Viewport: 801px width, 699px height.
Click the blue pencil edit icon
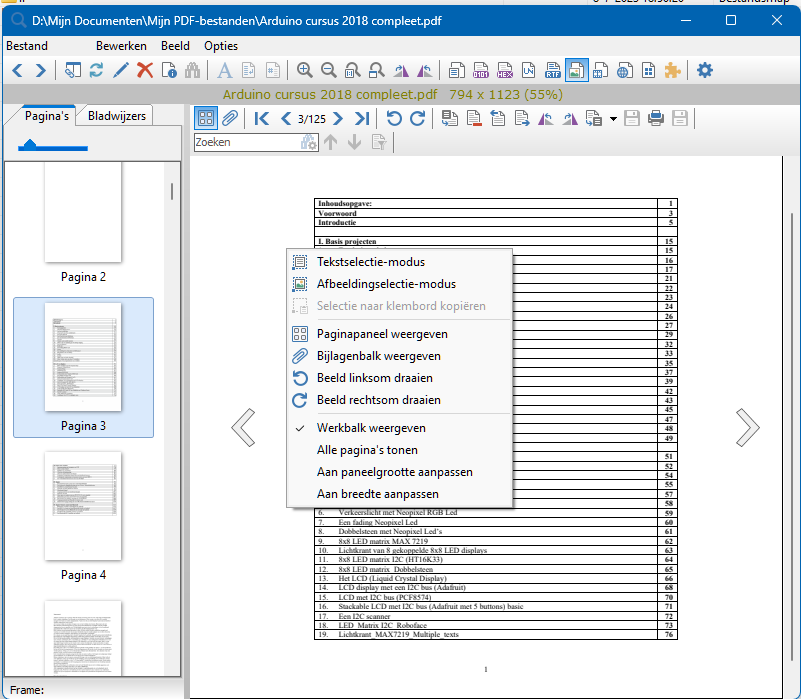121,71
